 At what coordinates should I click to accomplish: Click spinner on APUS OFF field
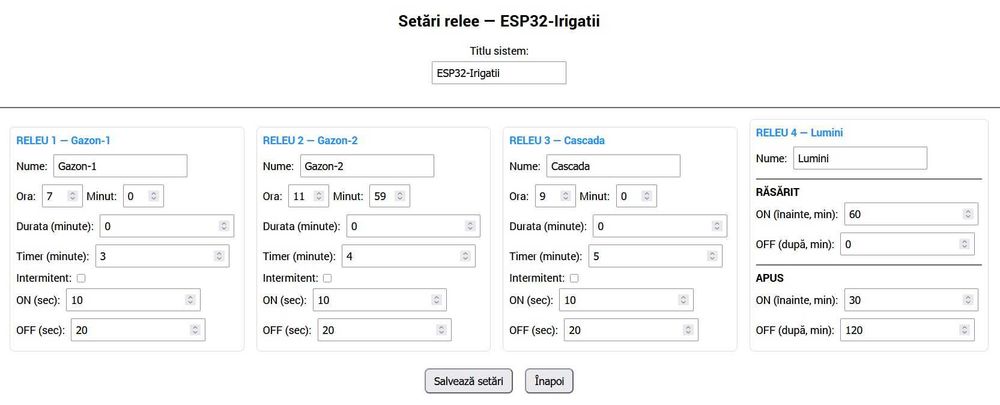(966, 330)
